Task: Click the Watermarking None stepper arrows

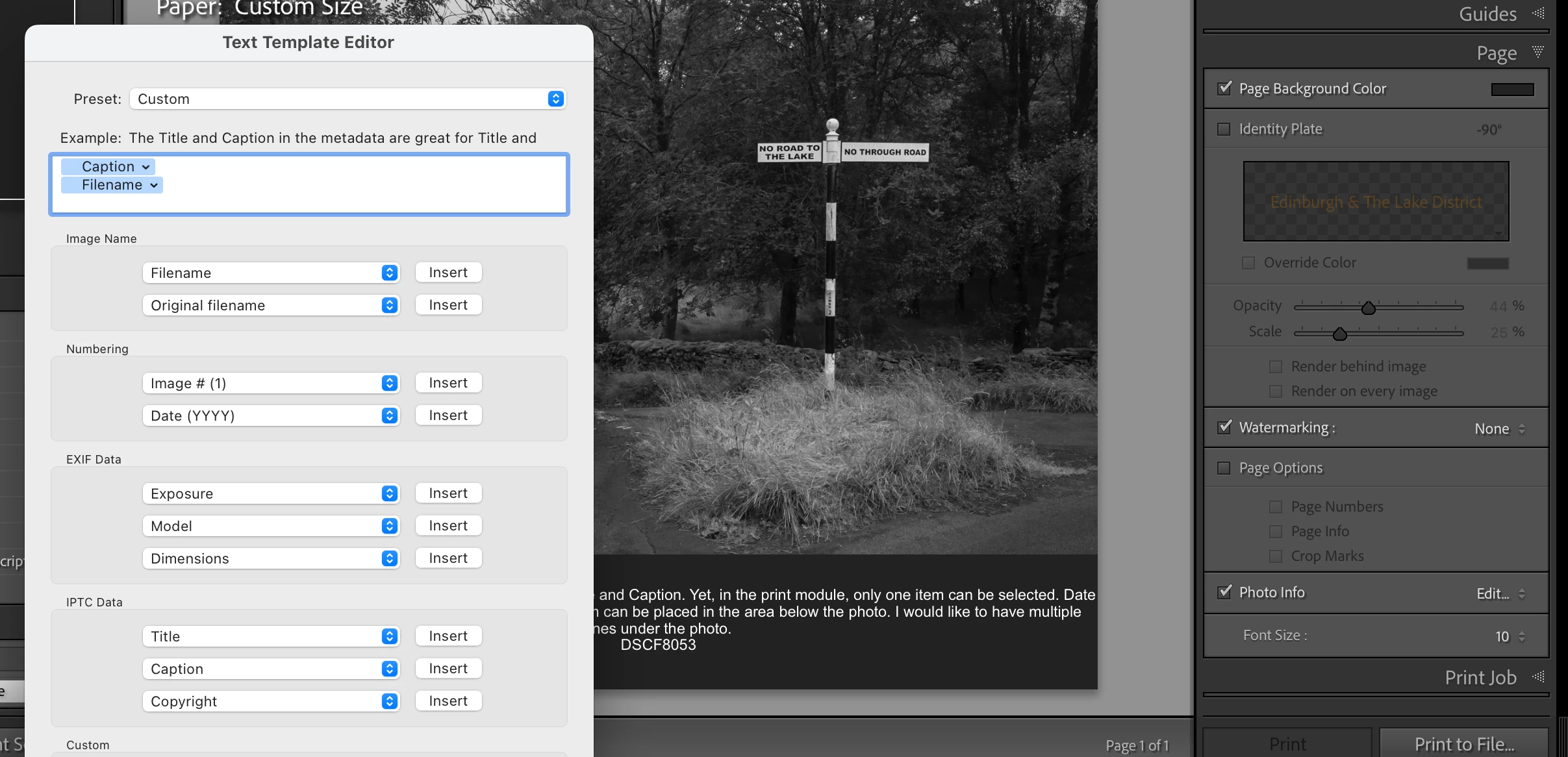Action: click(x=1522, y=428)
